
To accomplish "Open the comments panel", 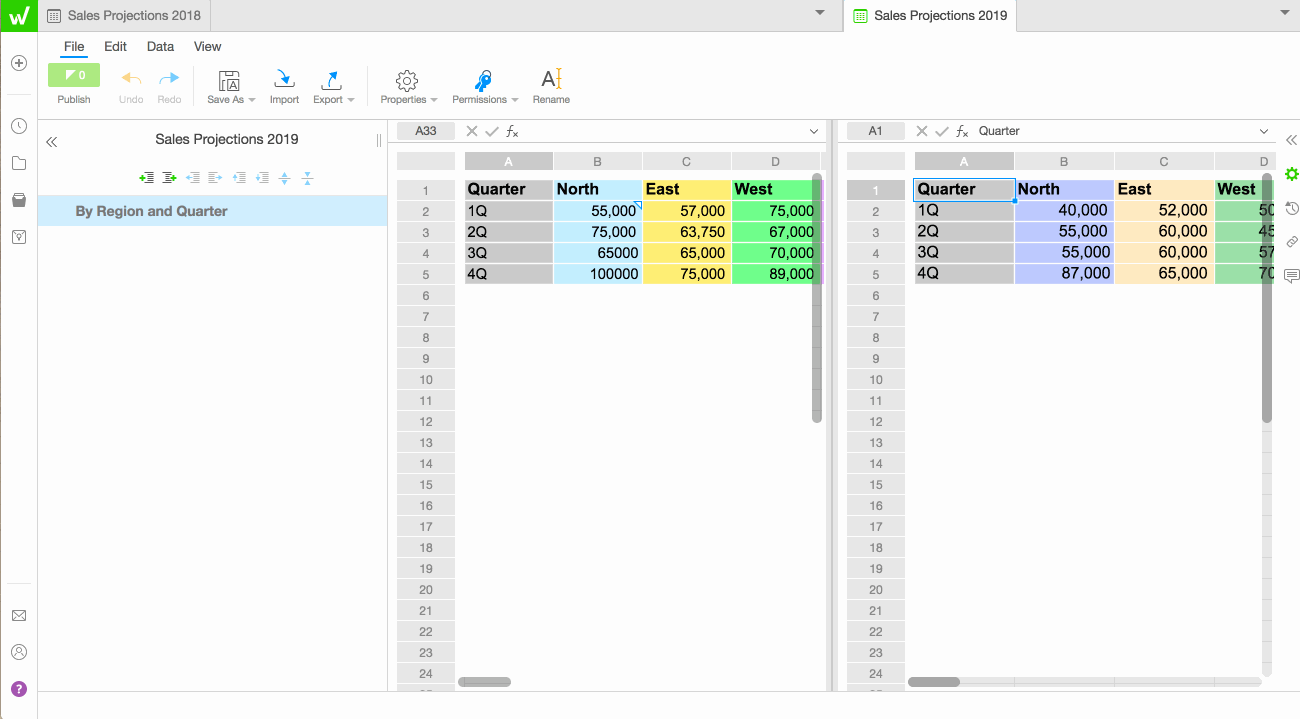I will 1292,275.
